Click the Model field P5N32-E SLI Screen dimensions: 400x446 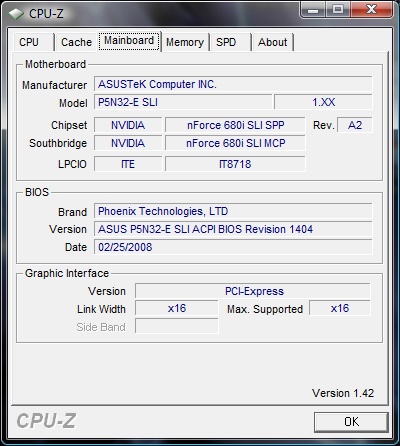pos(183,102)
